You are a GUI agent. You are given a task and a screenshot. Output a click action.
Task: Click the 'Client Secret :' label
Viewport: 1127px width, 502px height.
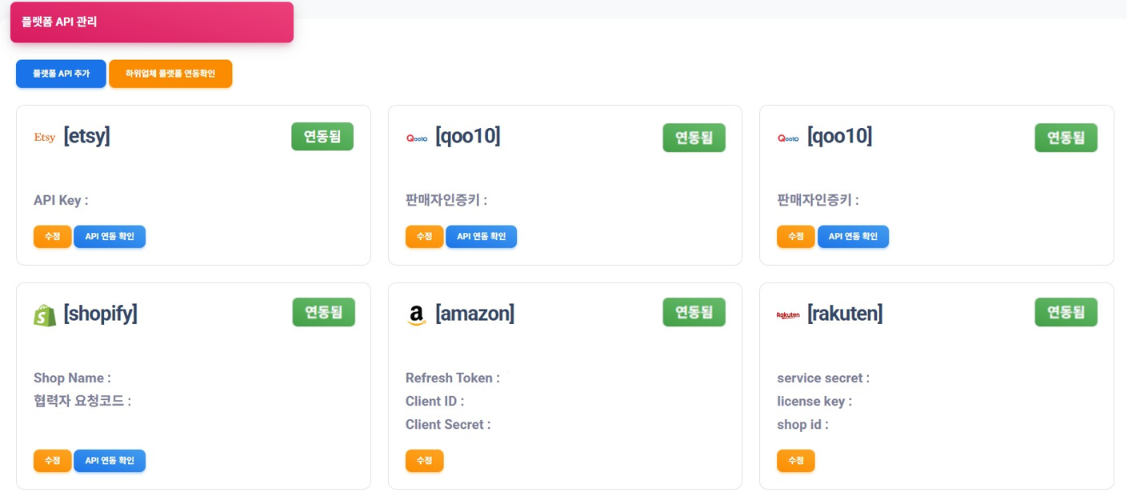(448, 424)
